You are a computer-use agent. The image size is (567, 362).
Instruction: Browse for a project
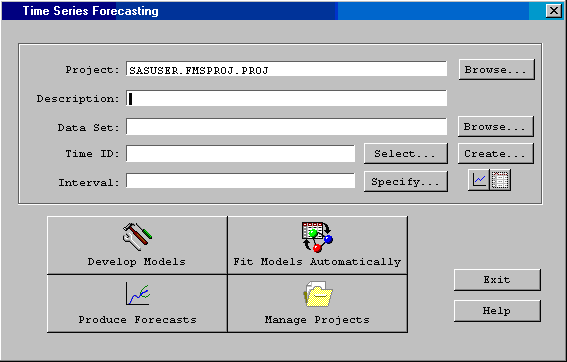pos(496,69)
